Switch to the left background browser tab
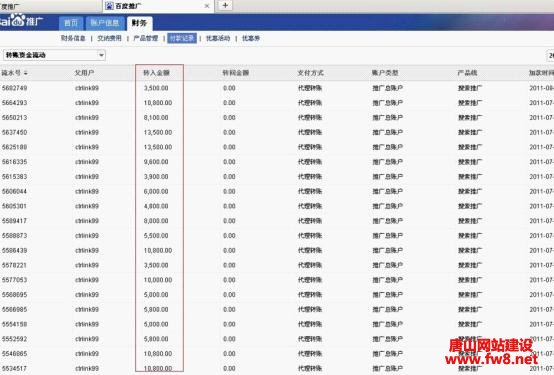The image size is (554, 375). click(49, 6)
